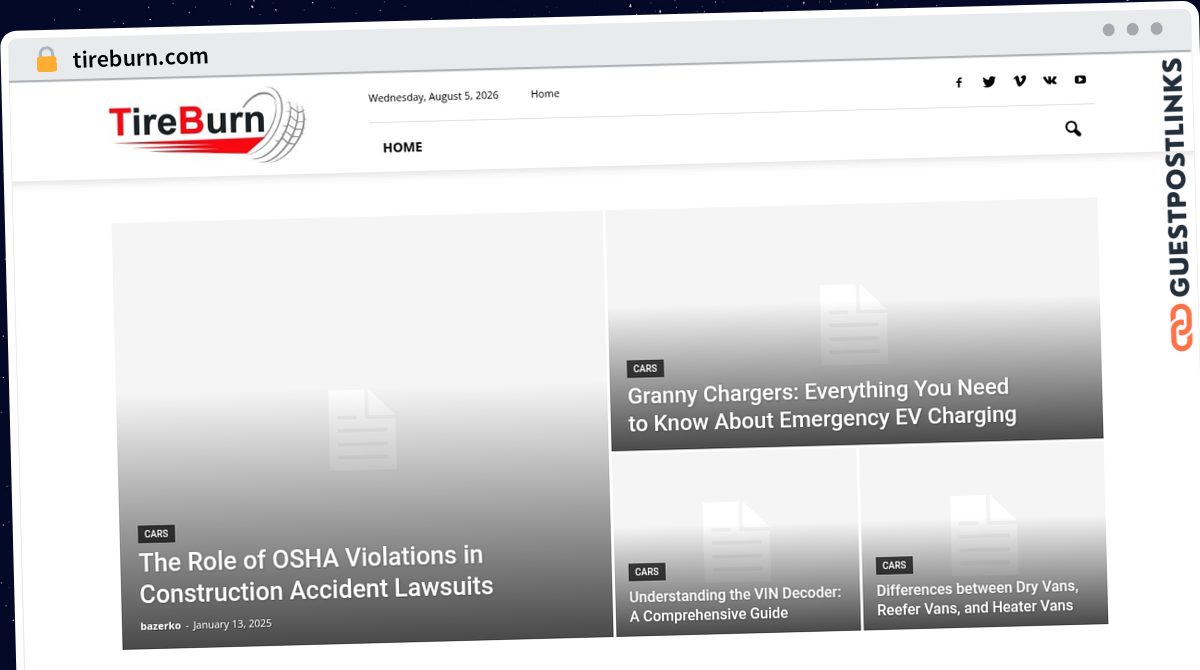Open the OSHA Violations article headline
1200x670 pixels.
(x=316, y=574)
